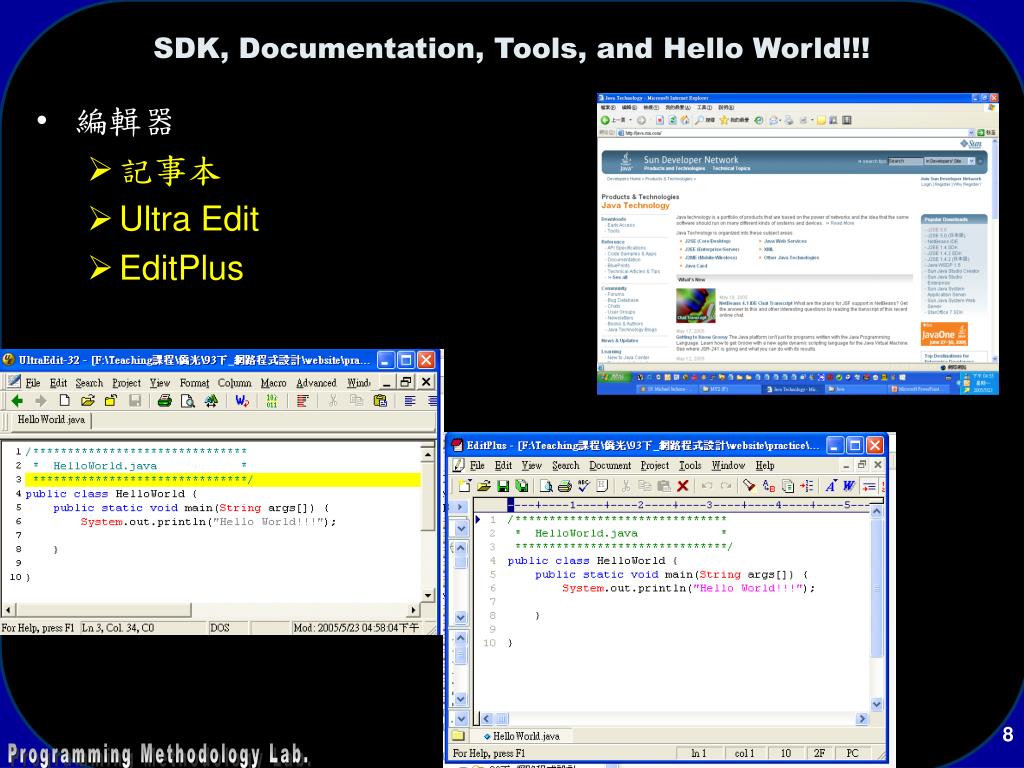This screenshot has width=1024, height=768.
Task: Click Technical Topics link on Sun banner
Action: (731, 168)
